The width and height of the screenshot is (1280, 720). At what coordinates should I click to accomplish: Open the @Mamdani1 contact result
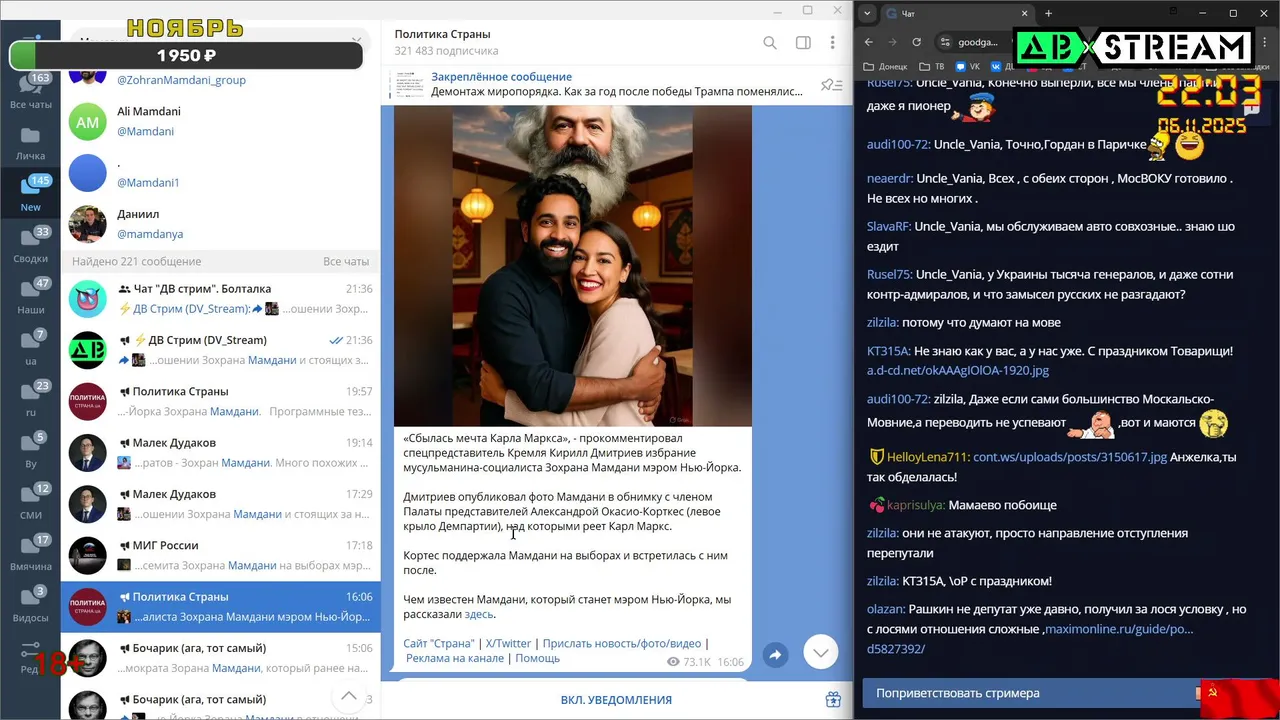click(220, 173)
